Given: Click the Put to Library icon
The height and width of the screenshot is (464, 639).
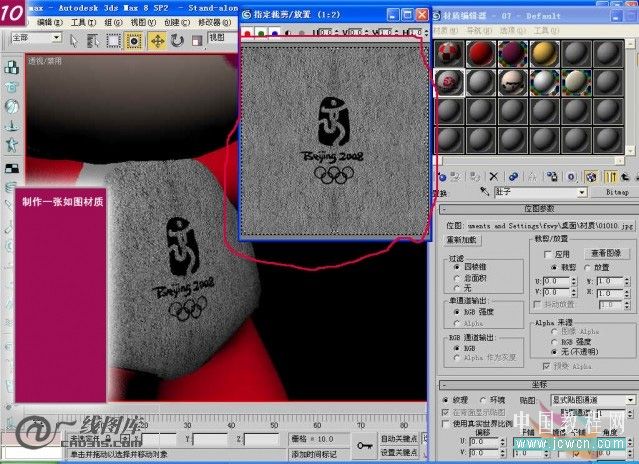Looking at the screenshot, I should pyautogui.click(x=552, y=177).
